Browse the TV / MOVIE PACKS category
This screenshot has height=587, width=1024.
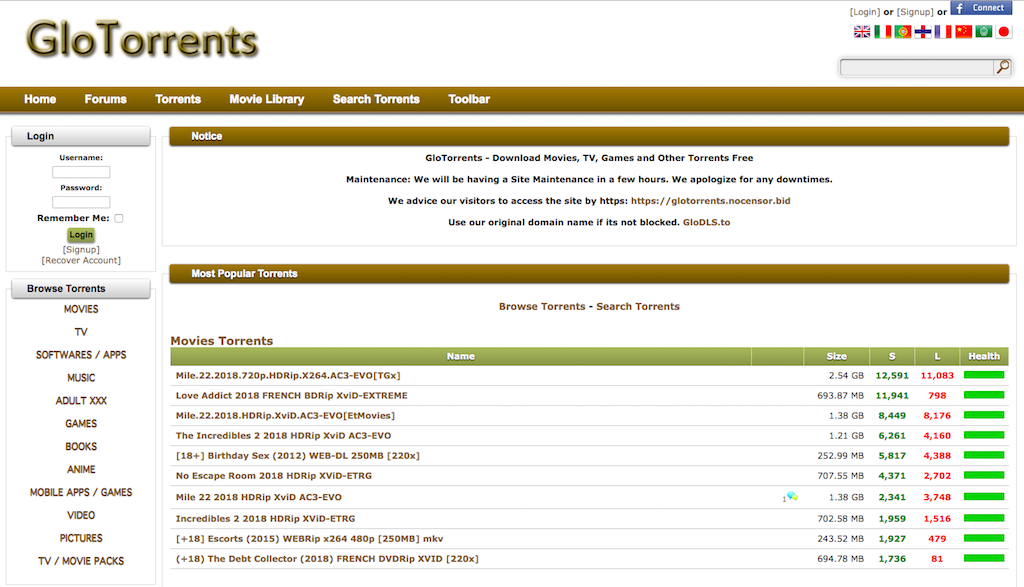[81, 560]
